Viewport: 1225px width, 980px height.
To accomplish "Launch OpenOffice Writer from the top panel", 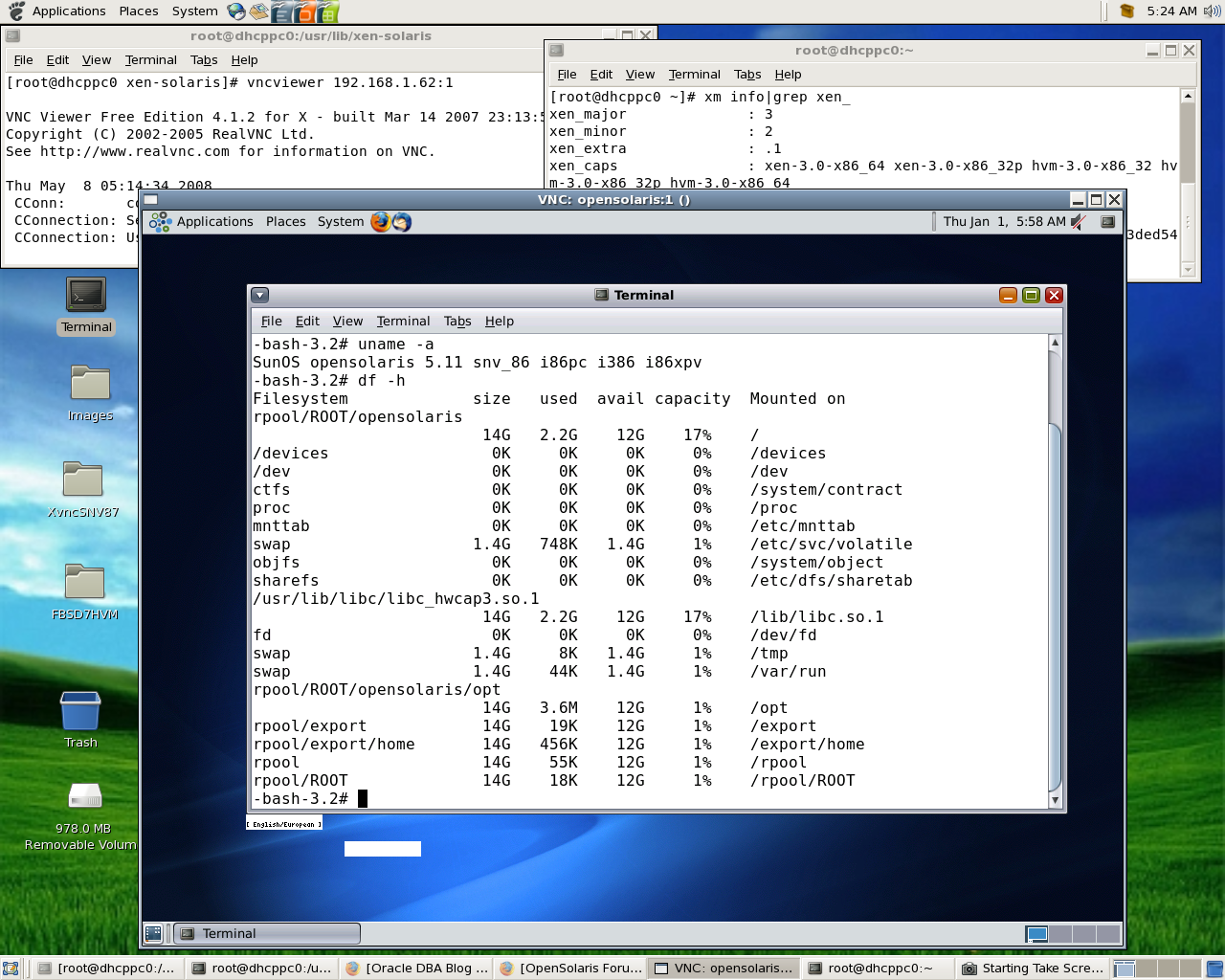I will pyautogui.click(x=281, y=11).
